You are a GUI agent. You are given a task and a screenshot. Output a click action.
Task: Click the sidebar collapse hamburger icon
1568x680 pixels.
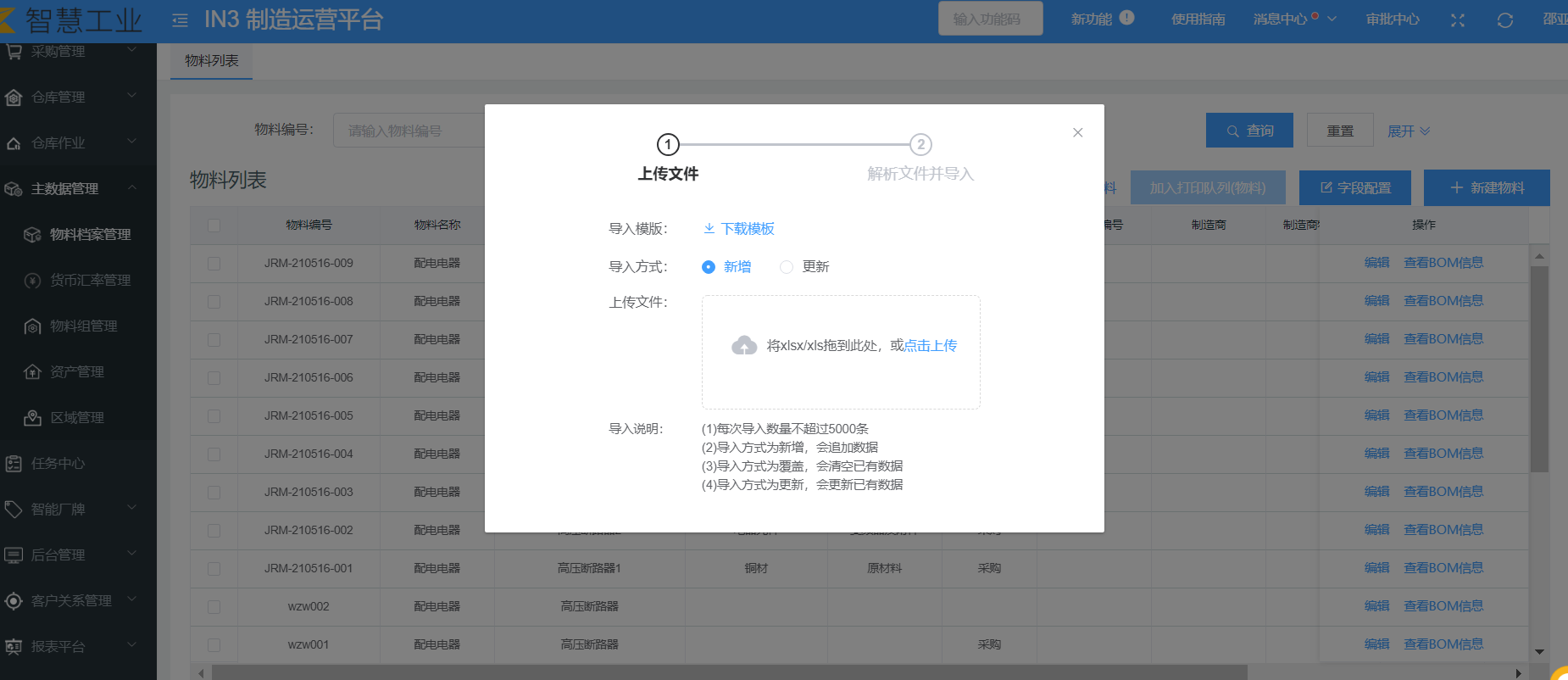pyautogui.click(x=180, y=20)
